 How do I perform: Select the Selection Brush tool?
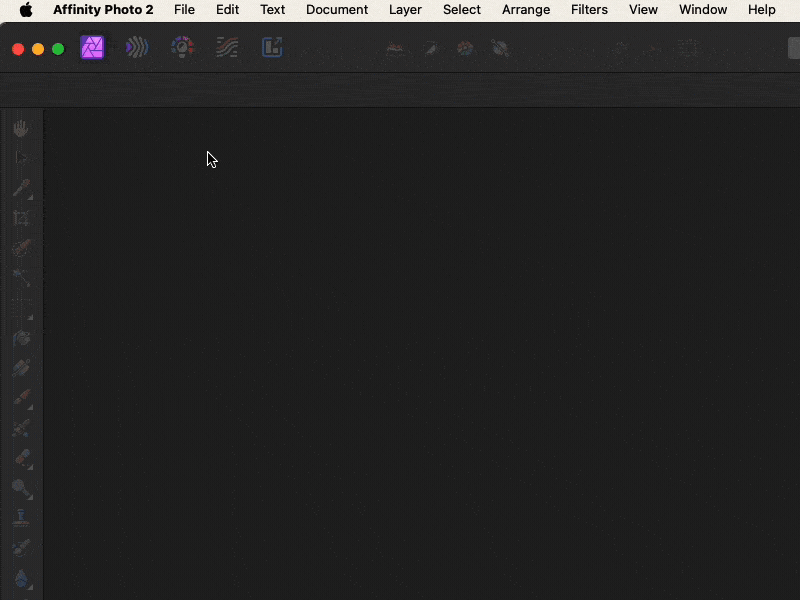tap(21, 247)
